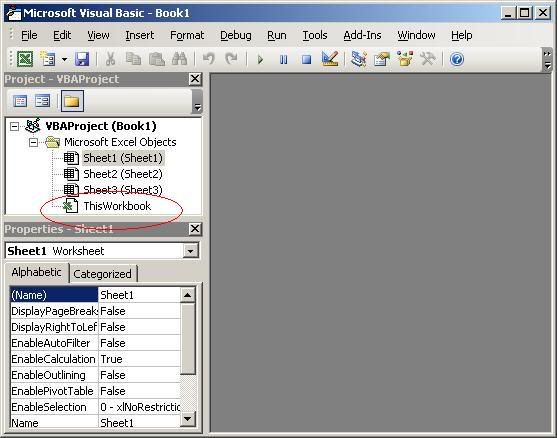Collapse the VBAProject (Book1) tree node
The image size is (557, 438).
14,126
